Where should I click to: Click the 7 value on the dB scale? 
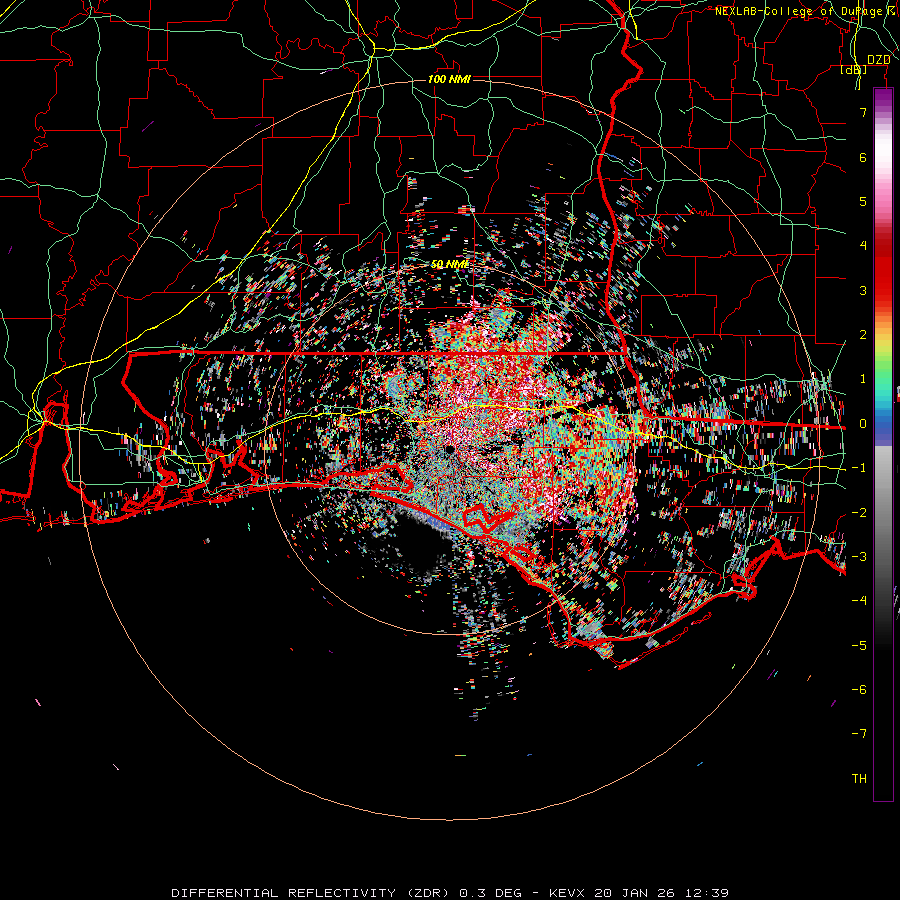pyautogui.click(x=863, y=112)
